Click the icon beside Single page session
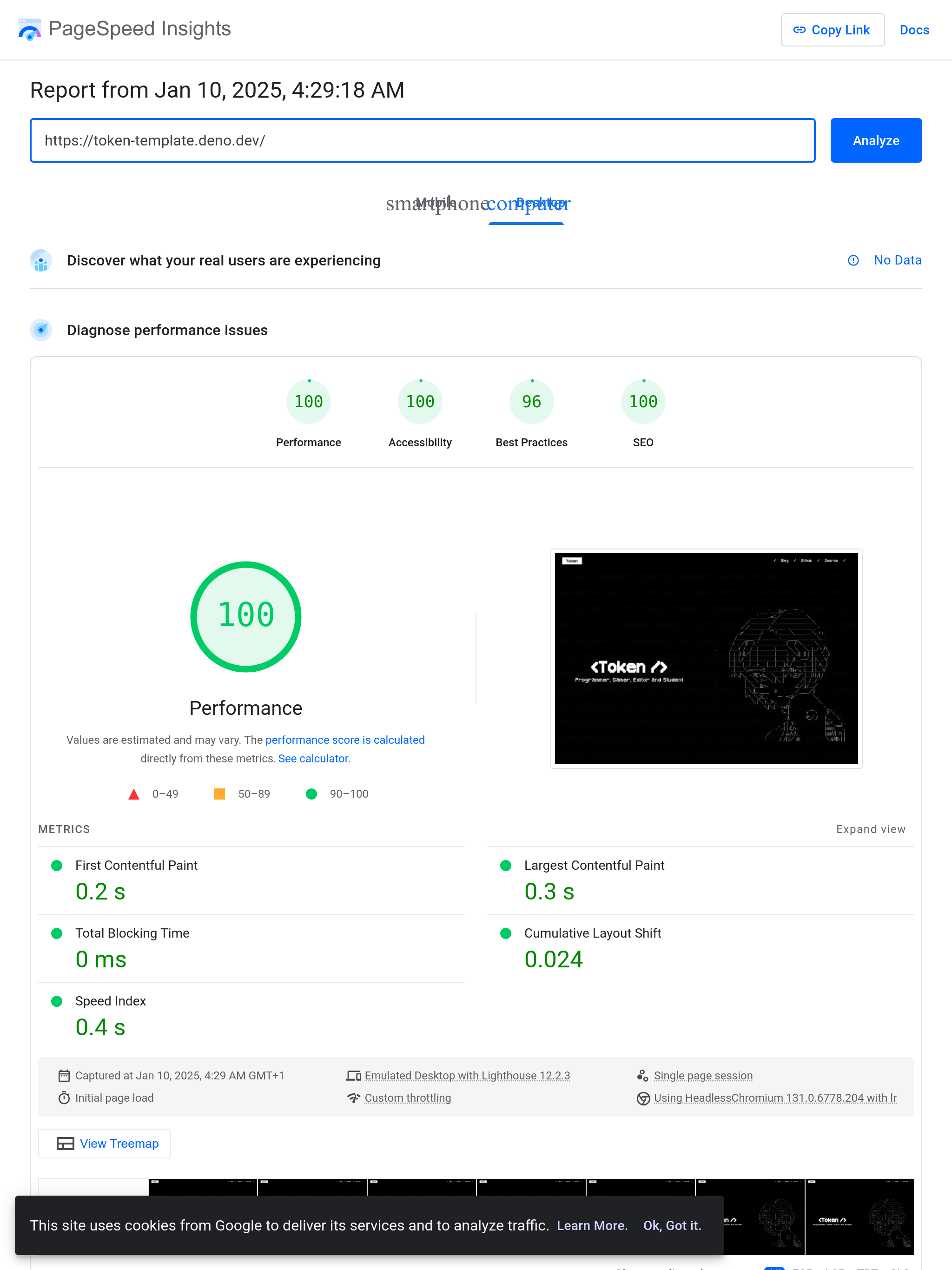This screenshot has height=1270, width=952. (642, 1075)
